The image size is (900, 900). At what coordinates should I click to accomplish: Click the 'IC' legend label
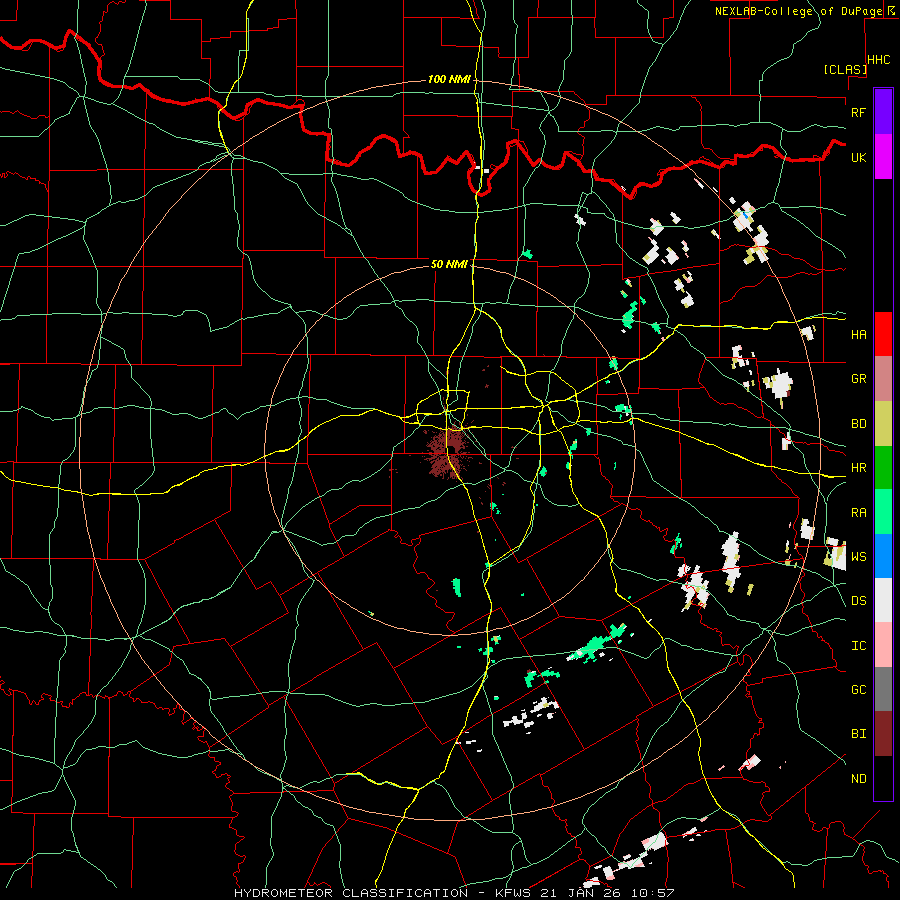[x=858, y=646]
